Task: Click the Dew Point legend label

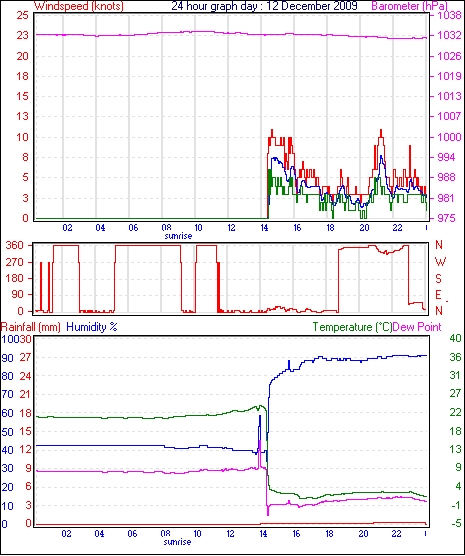Action: click(417, 327)
